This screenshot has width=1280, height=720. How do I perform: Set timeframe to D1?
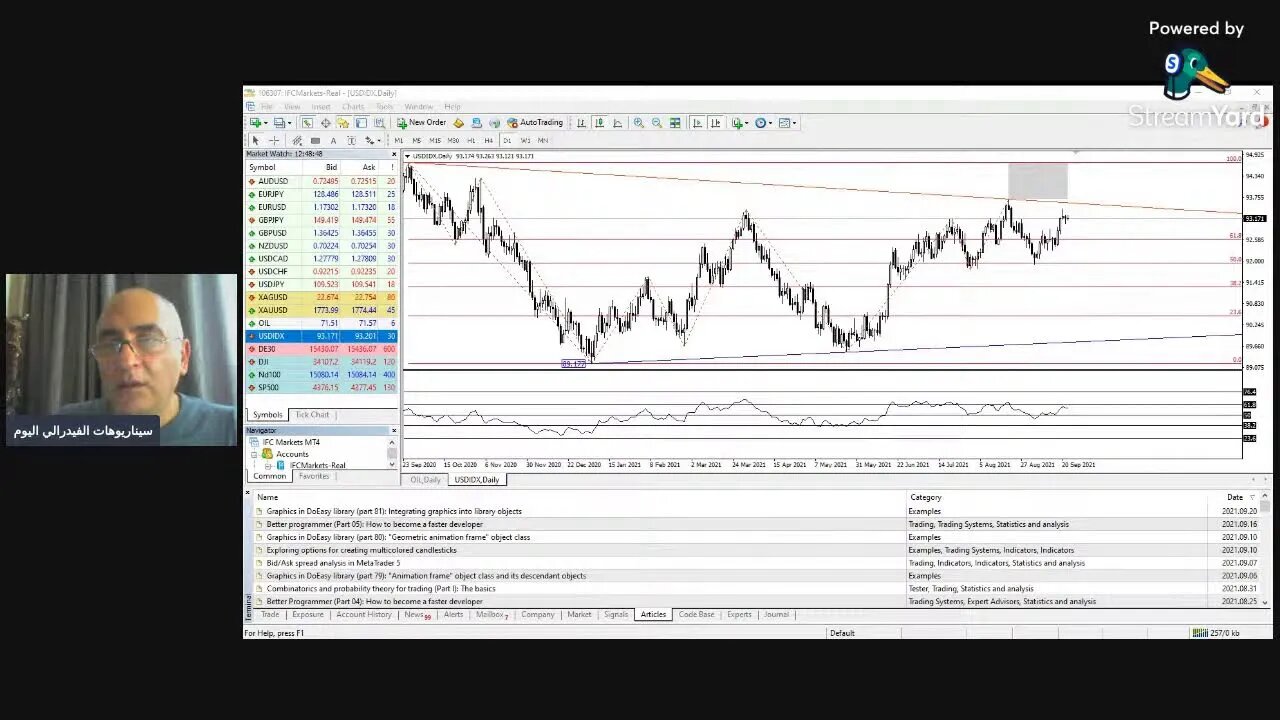(507, 141)
